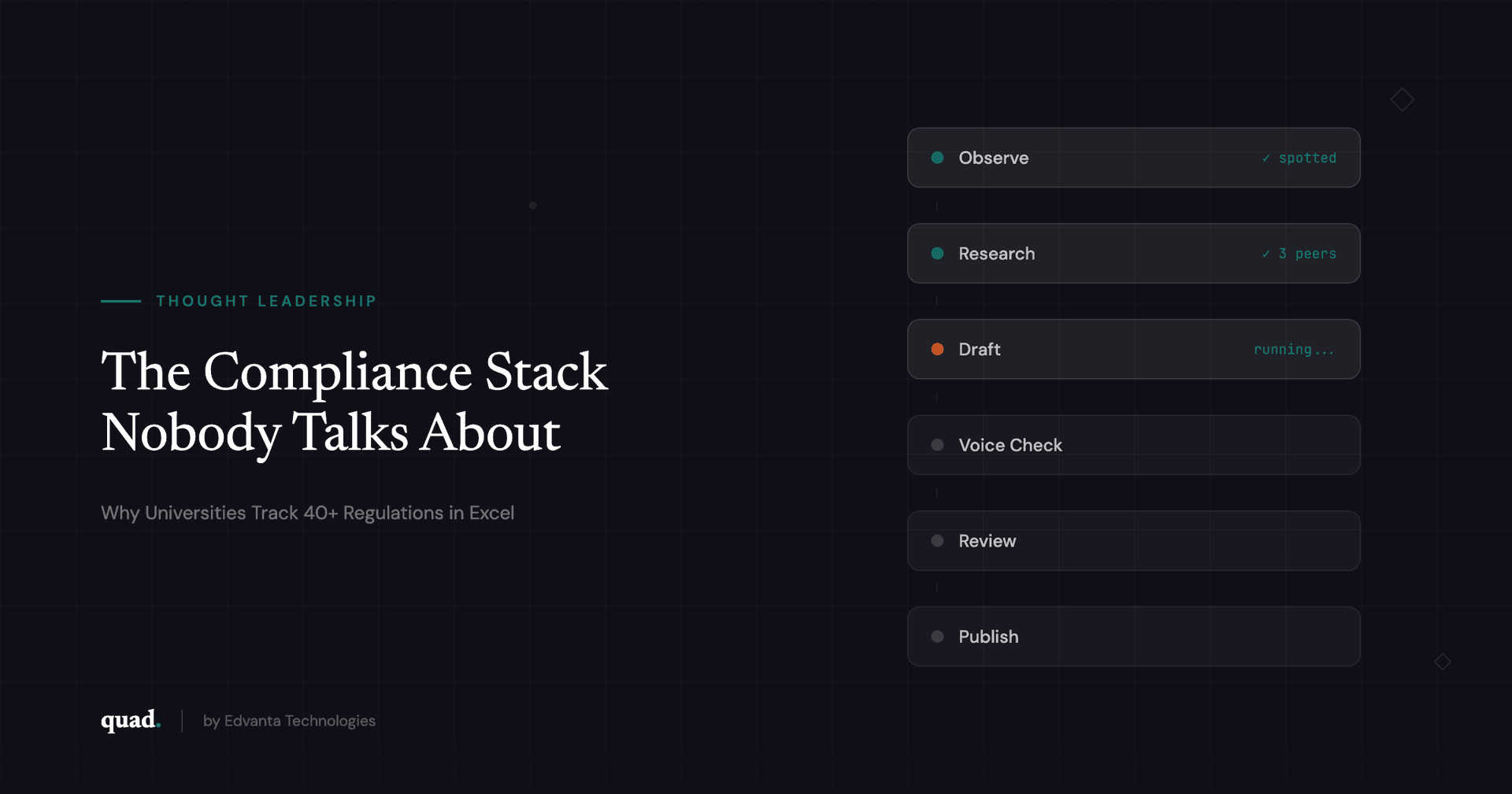Click the gray status dot beside Review

coord(937,541)
